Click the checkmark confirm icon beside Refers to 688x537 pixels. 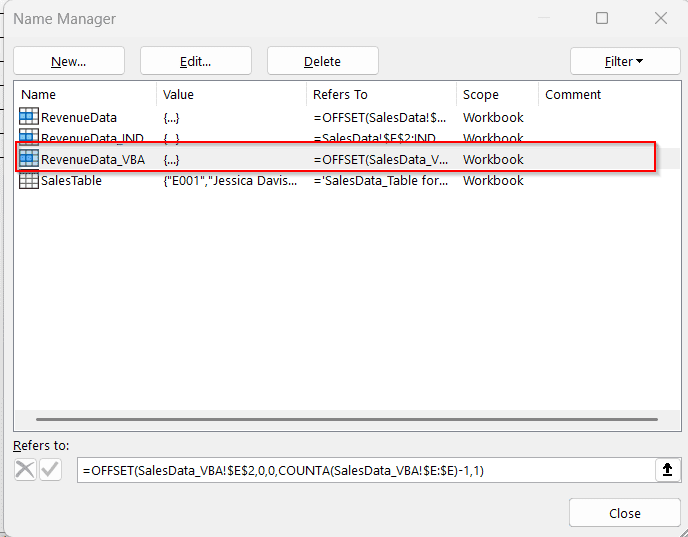point(50,470)
